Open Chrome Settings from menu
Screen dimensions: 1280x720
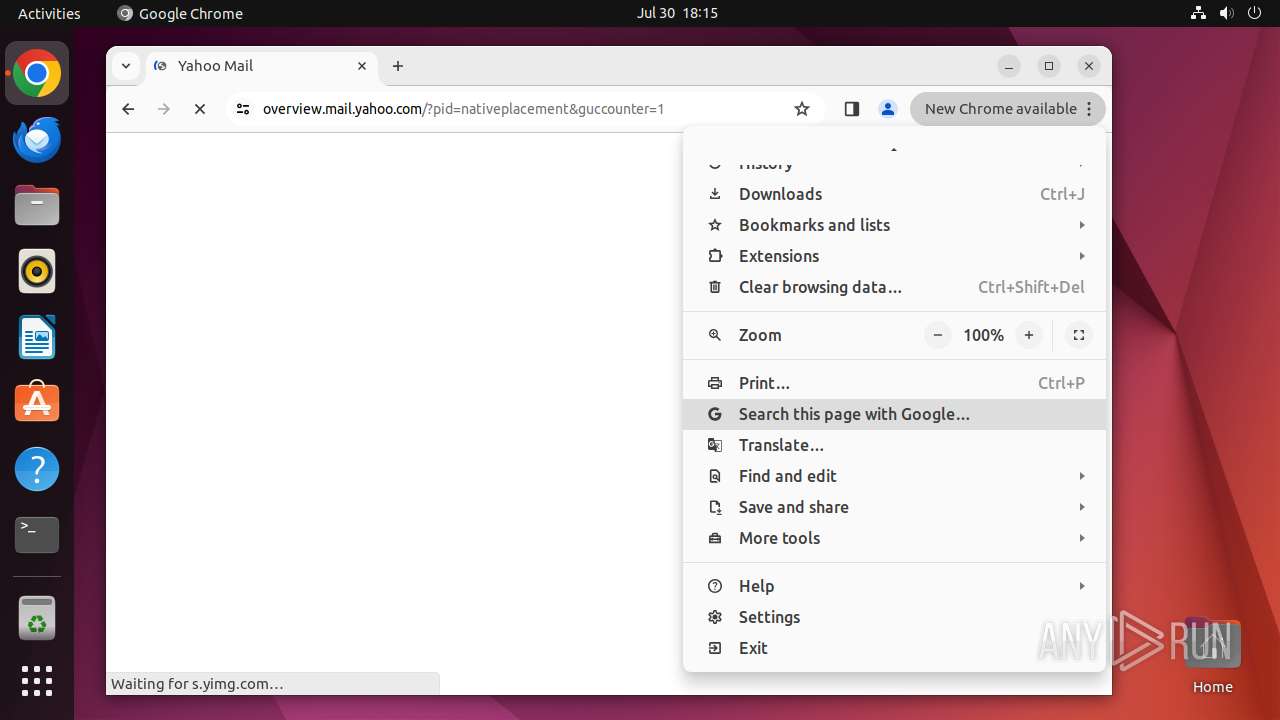894,617
